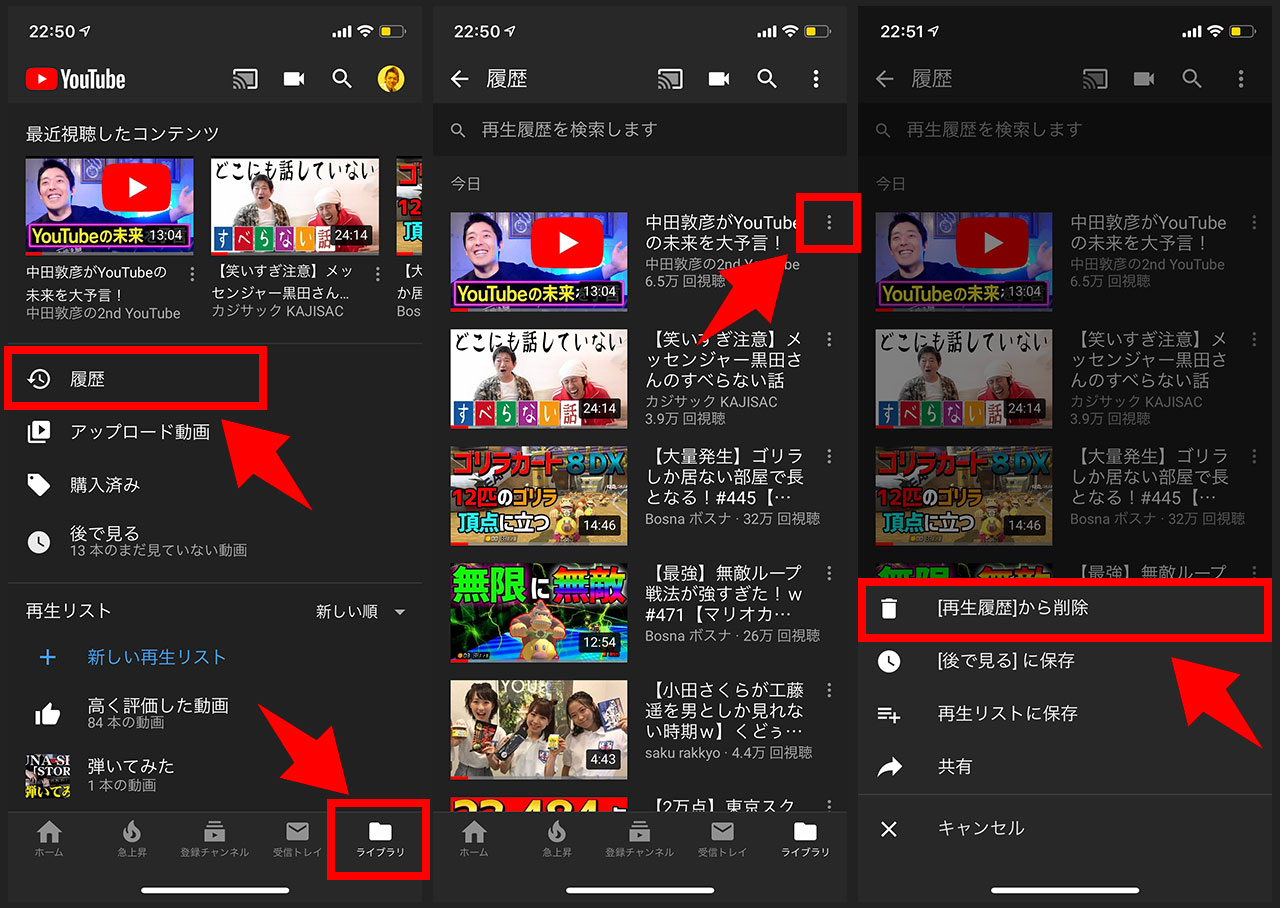Tap 登録チャンネル tab in middle screen
This screenshot has height=908, width=1280.
[x=639, y=839]
